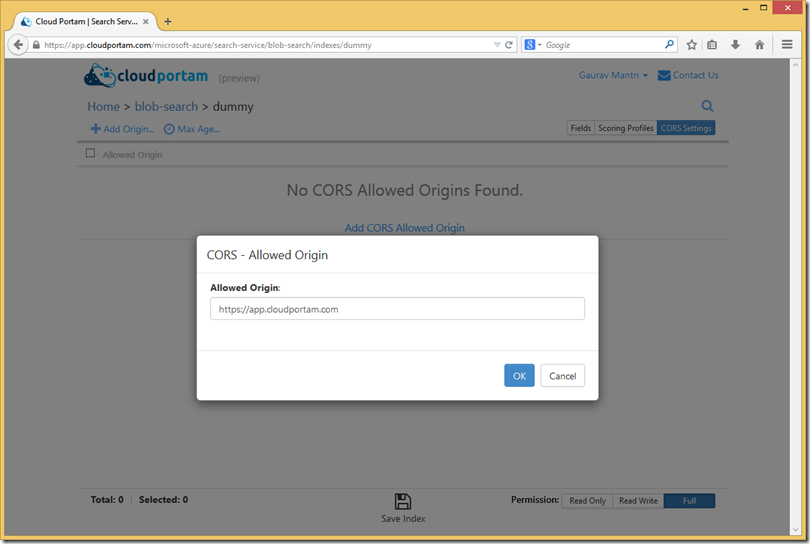Open the downloads arrow icon

pos(736,45)
